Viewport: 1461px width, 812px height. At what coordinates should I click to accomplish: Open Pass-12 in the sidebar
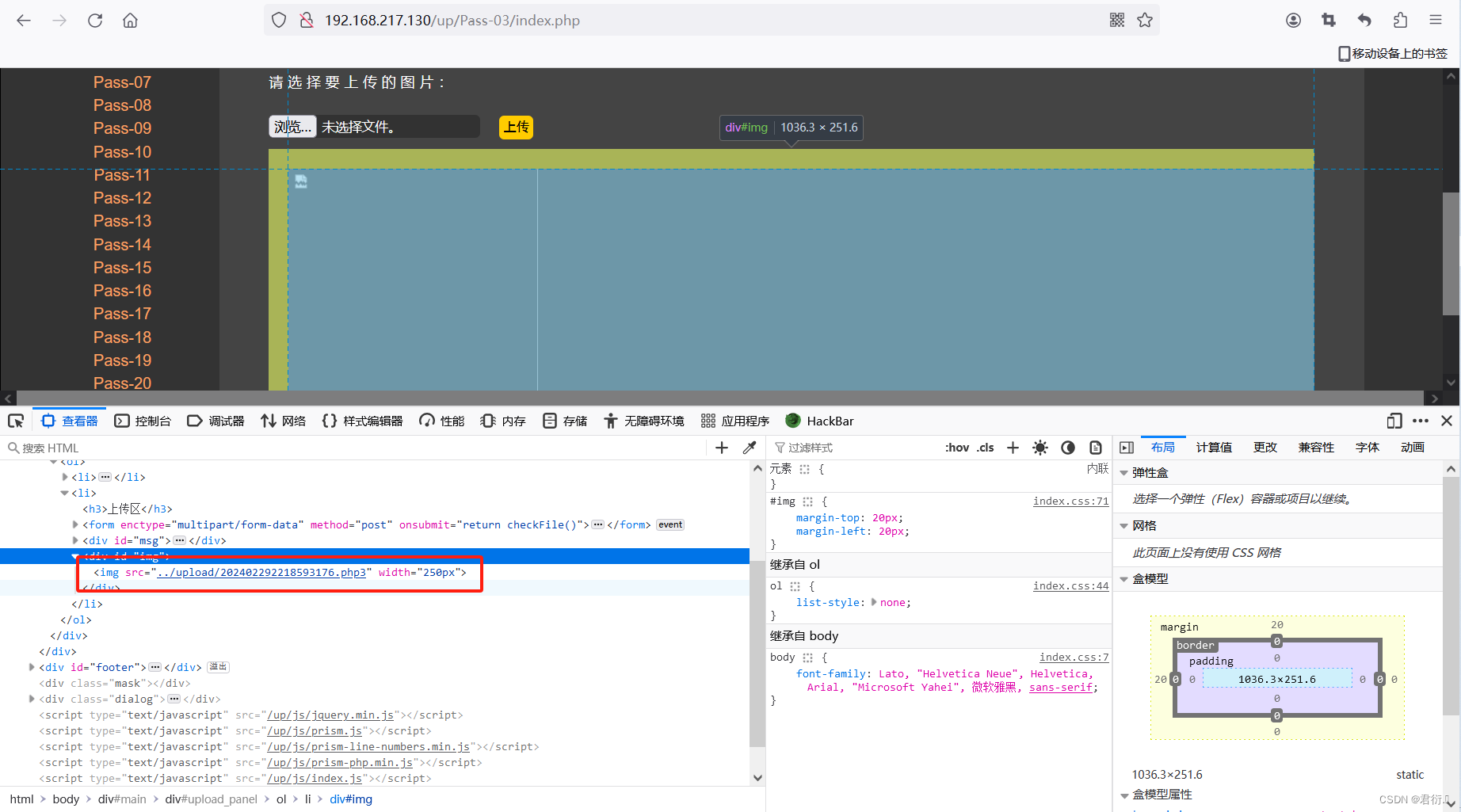[122, 198]
